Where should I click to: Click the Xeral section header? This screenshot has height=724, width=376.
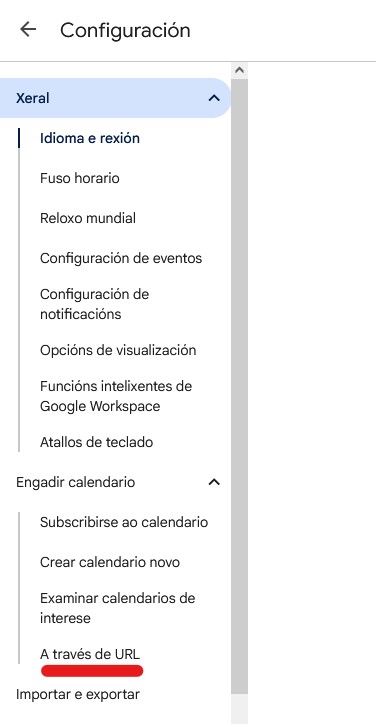115,98
